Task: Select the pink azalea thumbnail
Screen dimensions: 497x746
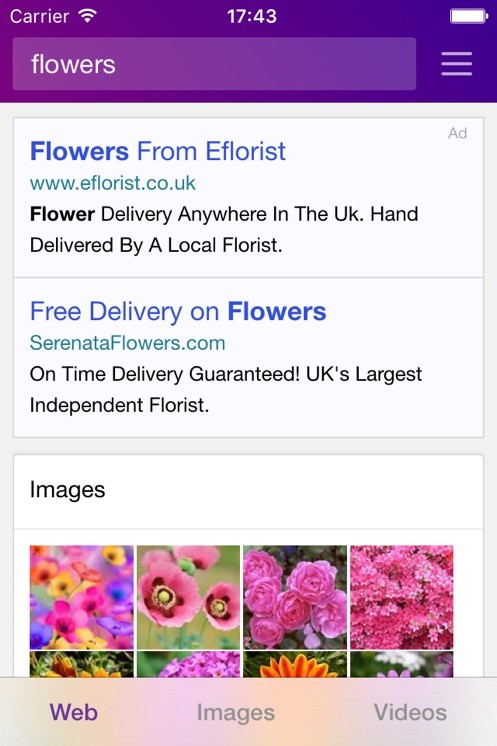Action: (x=402, y=598)
